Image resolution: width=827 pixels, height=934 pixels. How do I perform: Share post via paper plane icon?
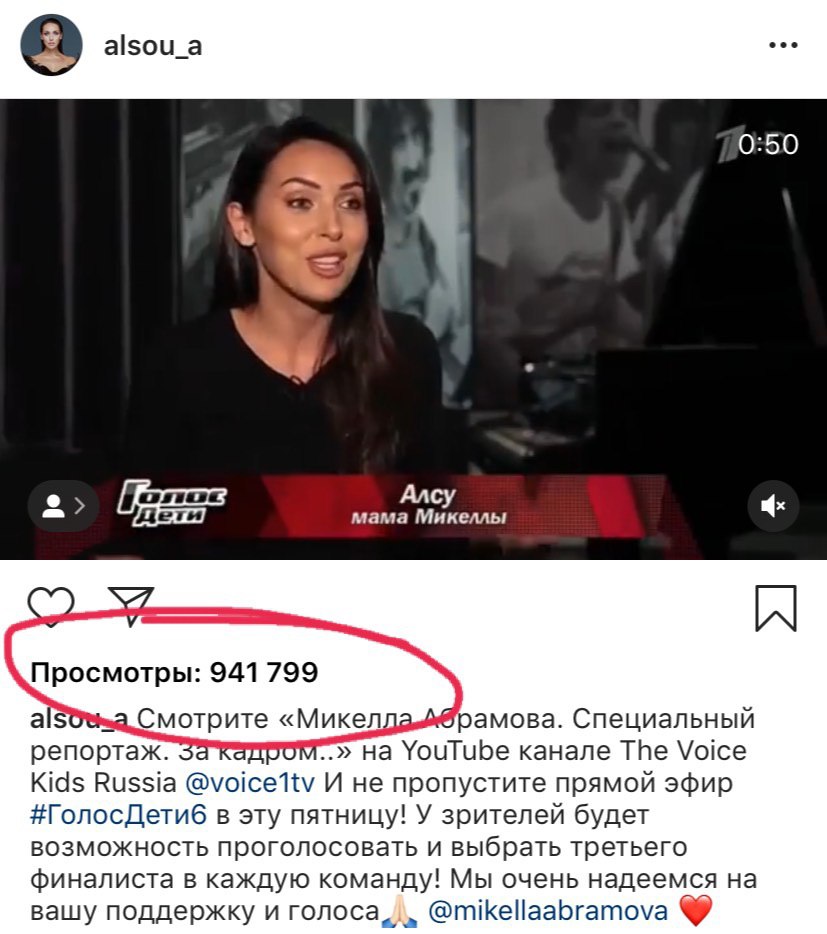[x=131, y=606]
